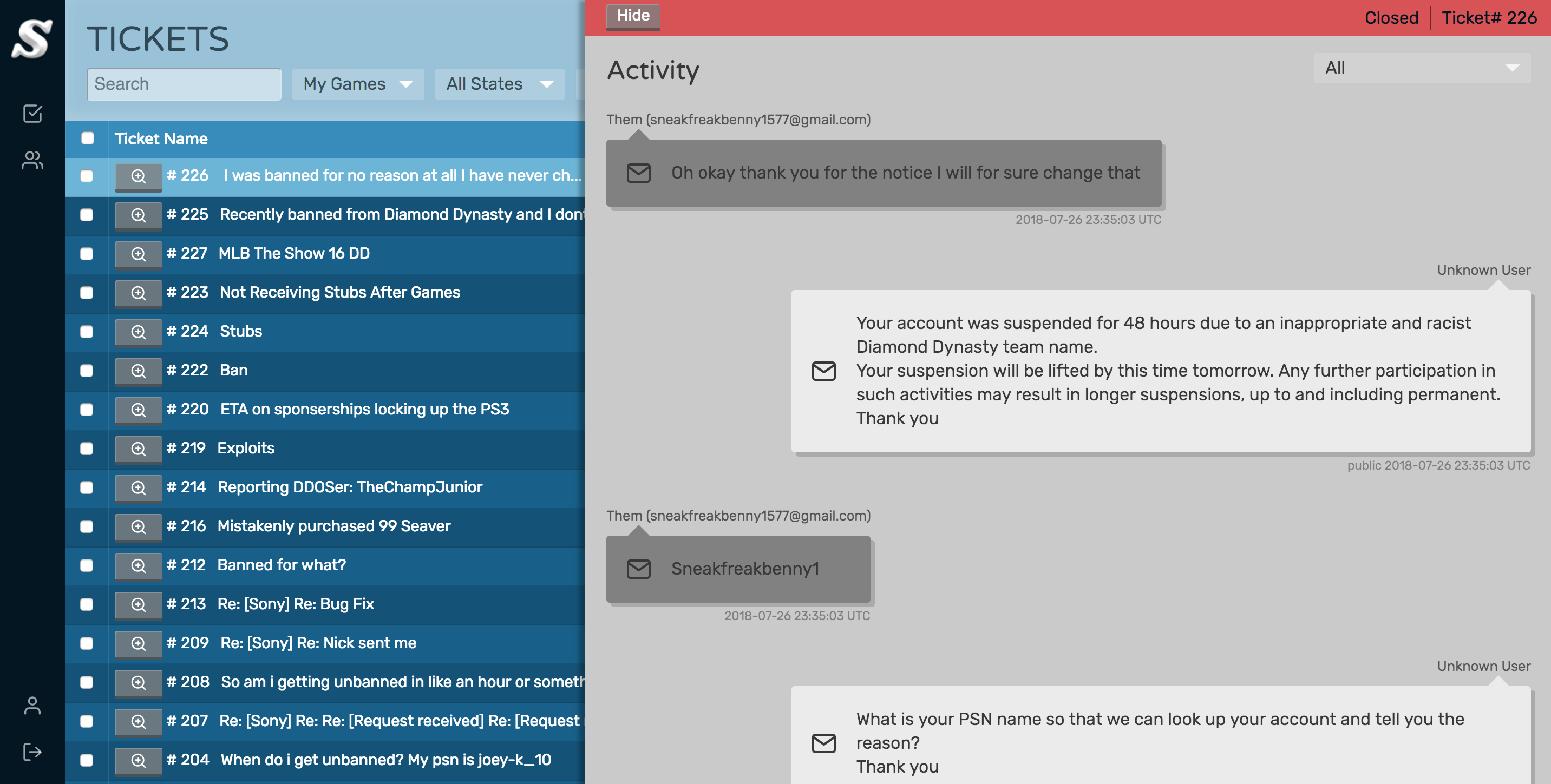The image size is (1551, 784).
Task: Hide the ticket activity panel
Action: point(633,16)
